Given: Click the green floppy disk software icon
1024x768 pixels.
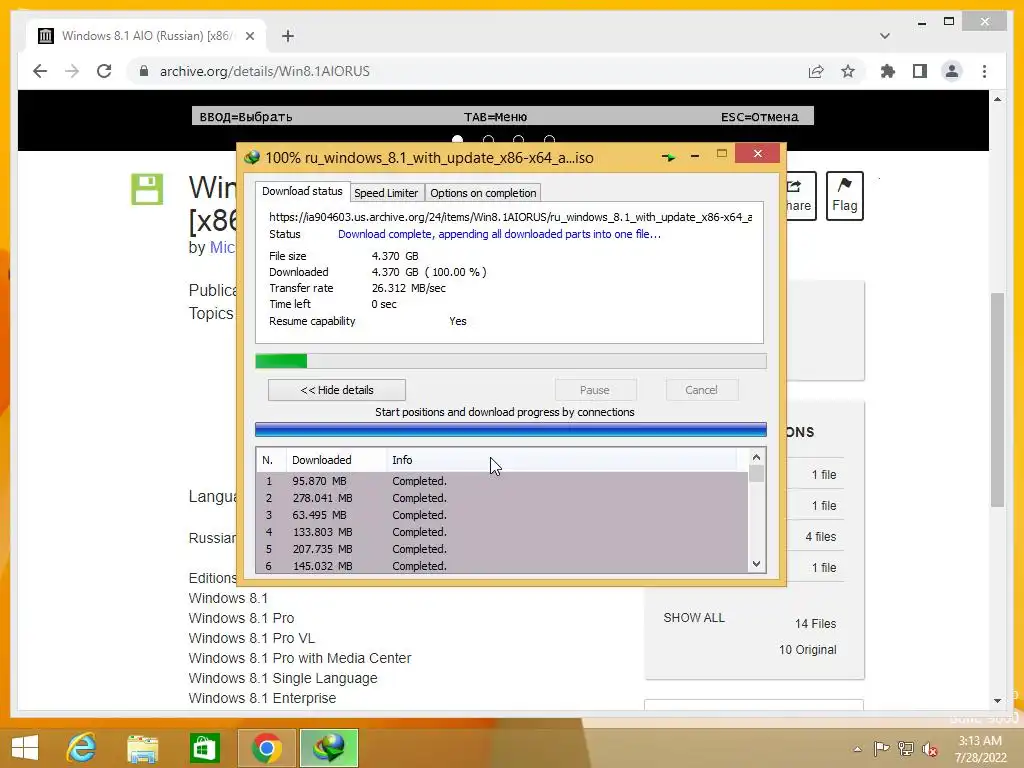Looking at the screenshot, I should [147, 189].
